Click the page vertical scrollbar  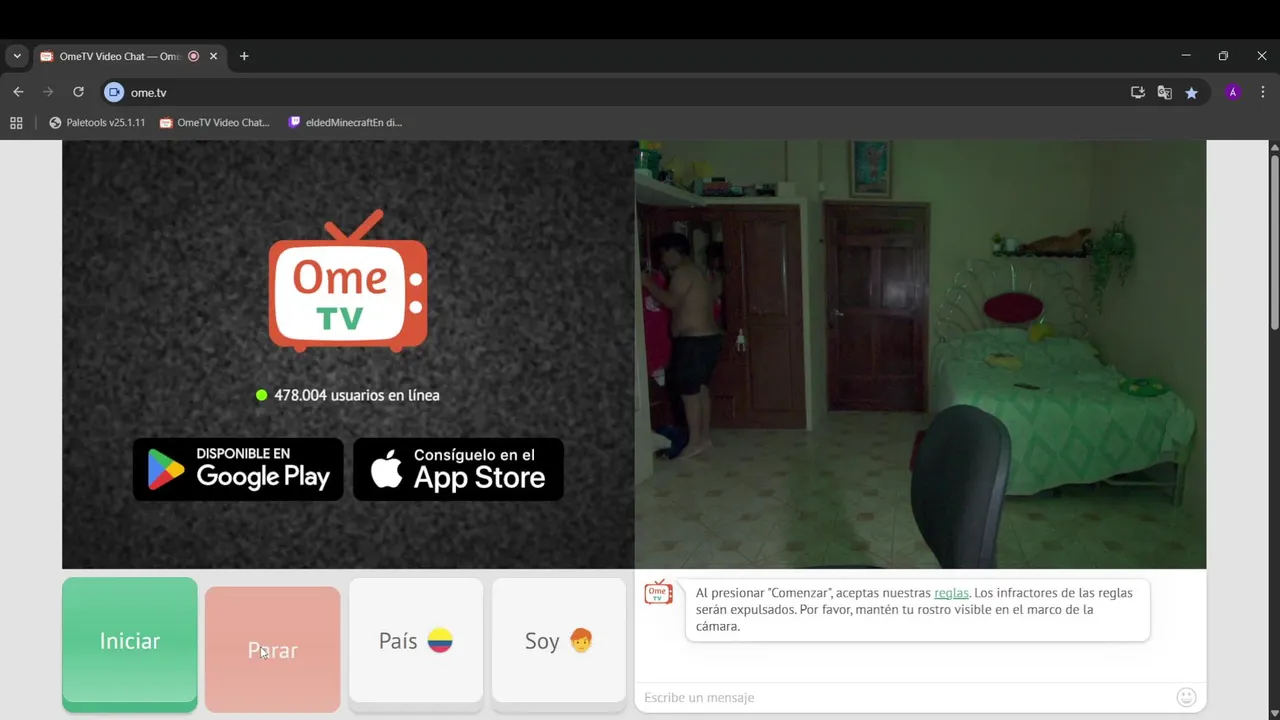coord(1274,240)
